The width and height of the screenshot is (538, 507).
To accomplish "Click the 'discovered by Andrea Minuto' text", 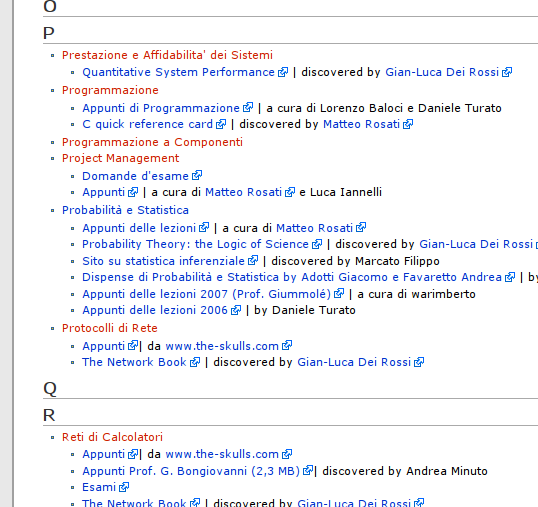I will [x=405, y=471].
